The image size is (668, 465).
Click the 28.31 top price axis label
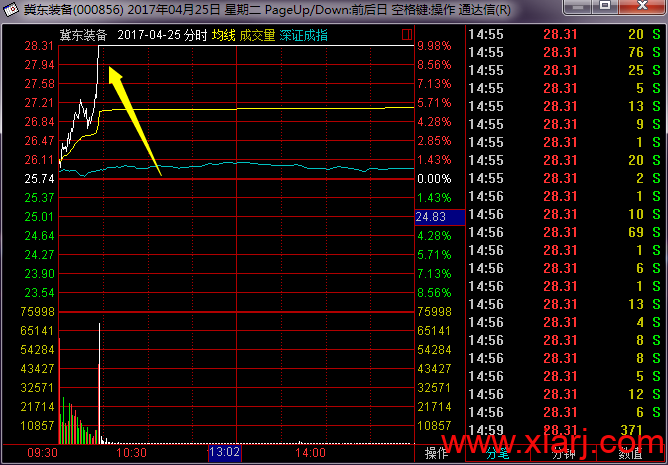[x=39, y=46]
